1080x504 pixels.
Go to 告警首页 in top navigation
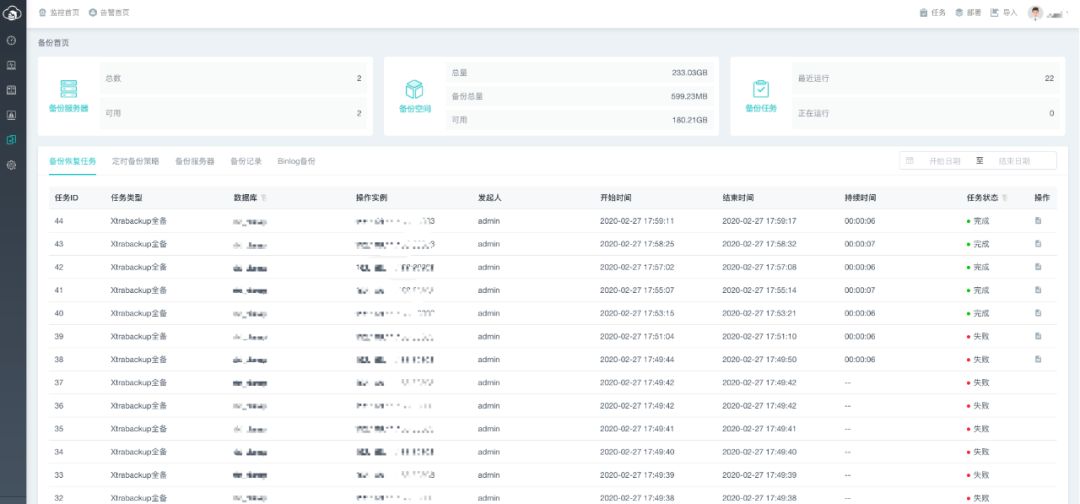click(x=109, y=12)
